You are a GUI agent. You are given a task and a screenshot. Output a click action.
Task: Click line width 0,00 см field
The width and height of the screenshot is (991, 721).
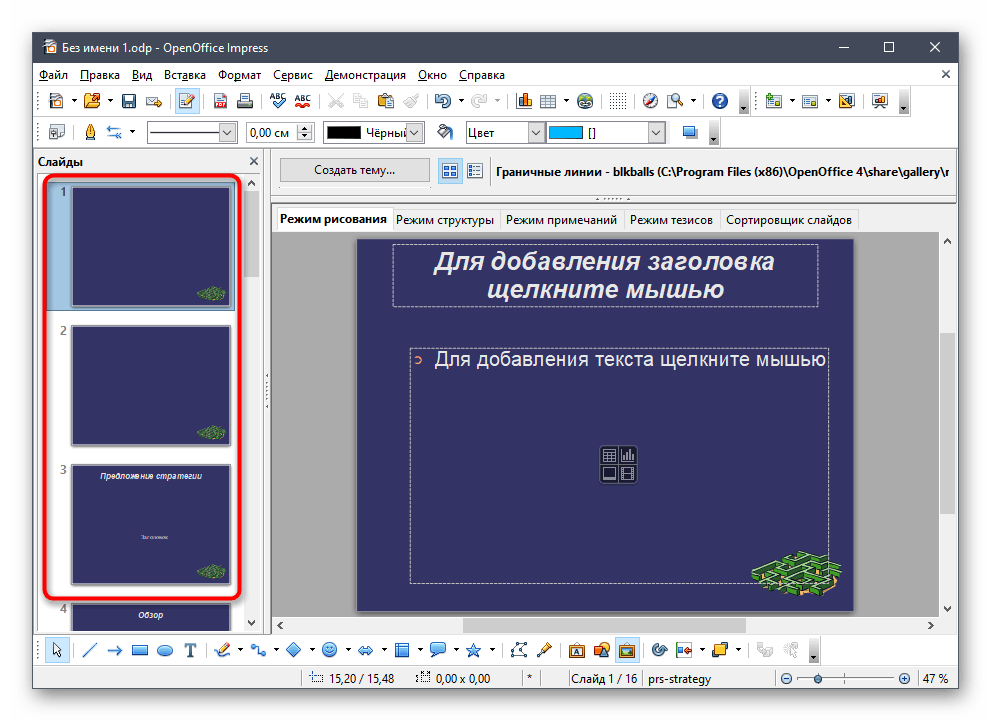click(x=272, y=133)
